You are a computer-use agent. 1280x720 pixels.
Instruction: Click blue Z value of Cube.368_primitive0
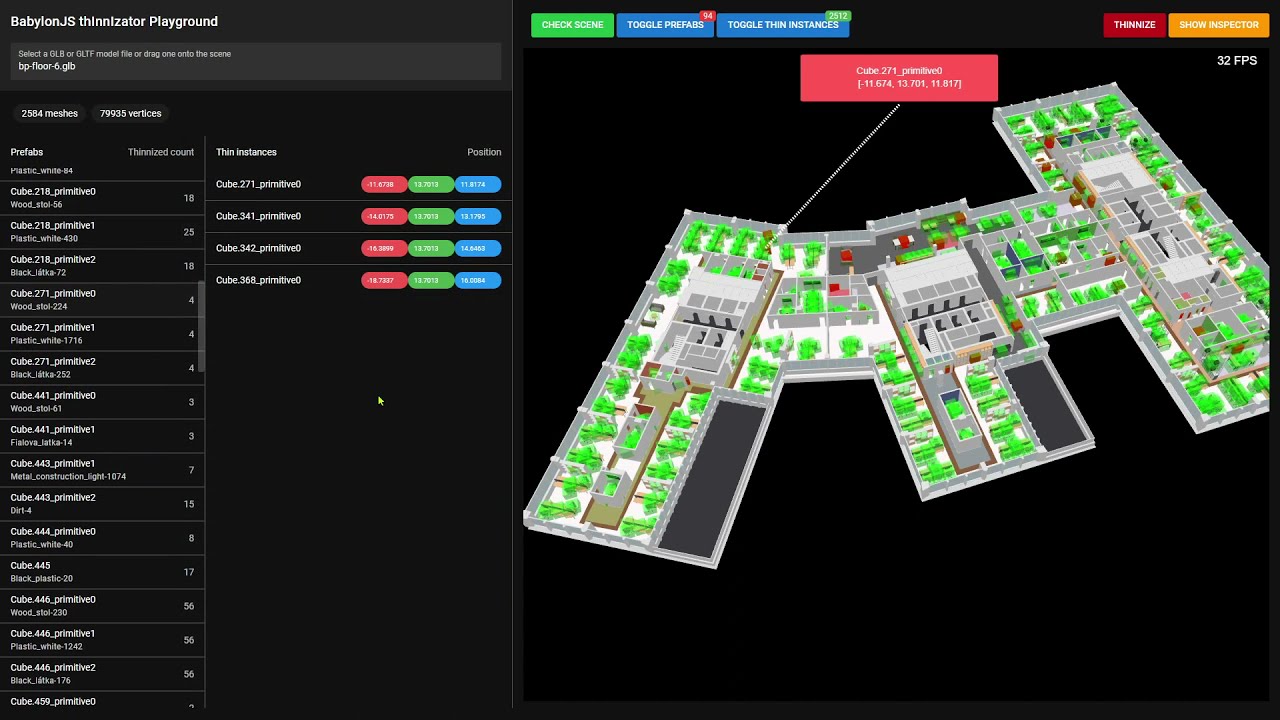click(478, 280)
